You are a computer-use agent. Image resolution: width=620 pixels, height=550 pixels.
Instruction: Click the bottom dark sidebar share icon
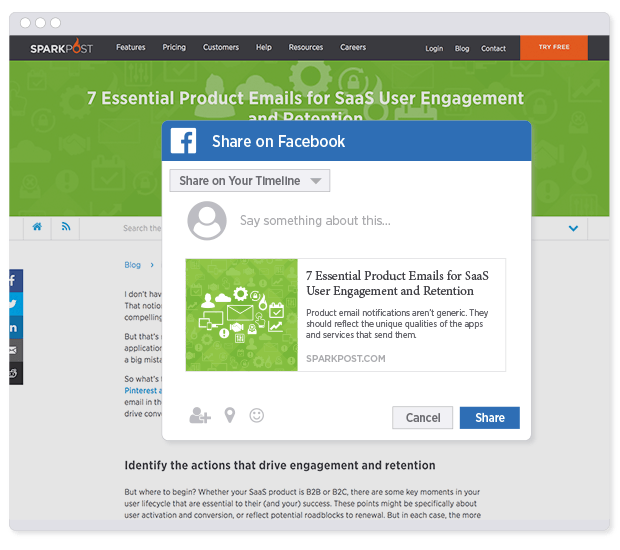pos(16,373)
